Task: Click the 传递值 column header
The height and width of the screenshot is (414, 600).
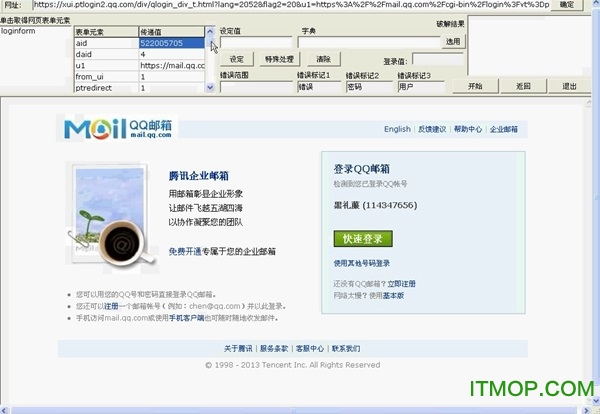Action: [171, 32]
